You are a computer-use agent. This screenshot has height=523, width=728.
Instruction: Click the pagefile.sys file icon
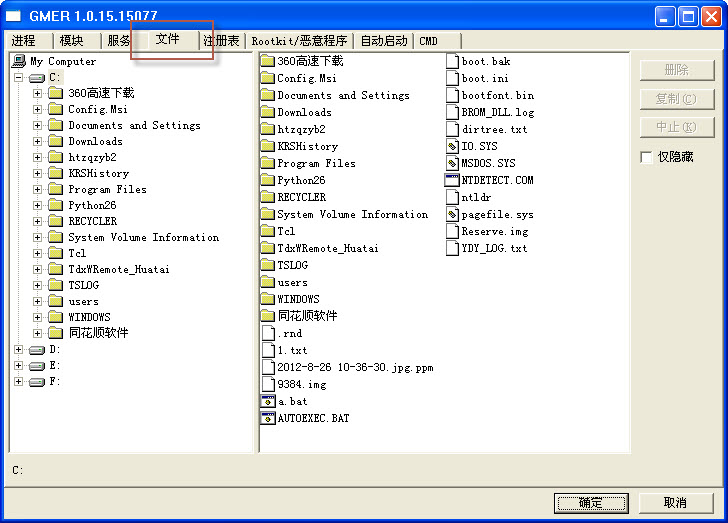(452, 214)
